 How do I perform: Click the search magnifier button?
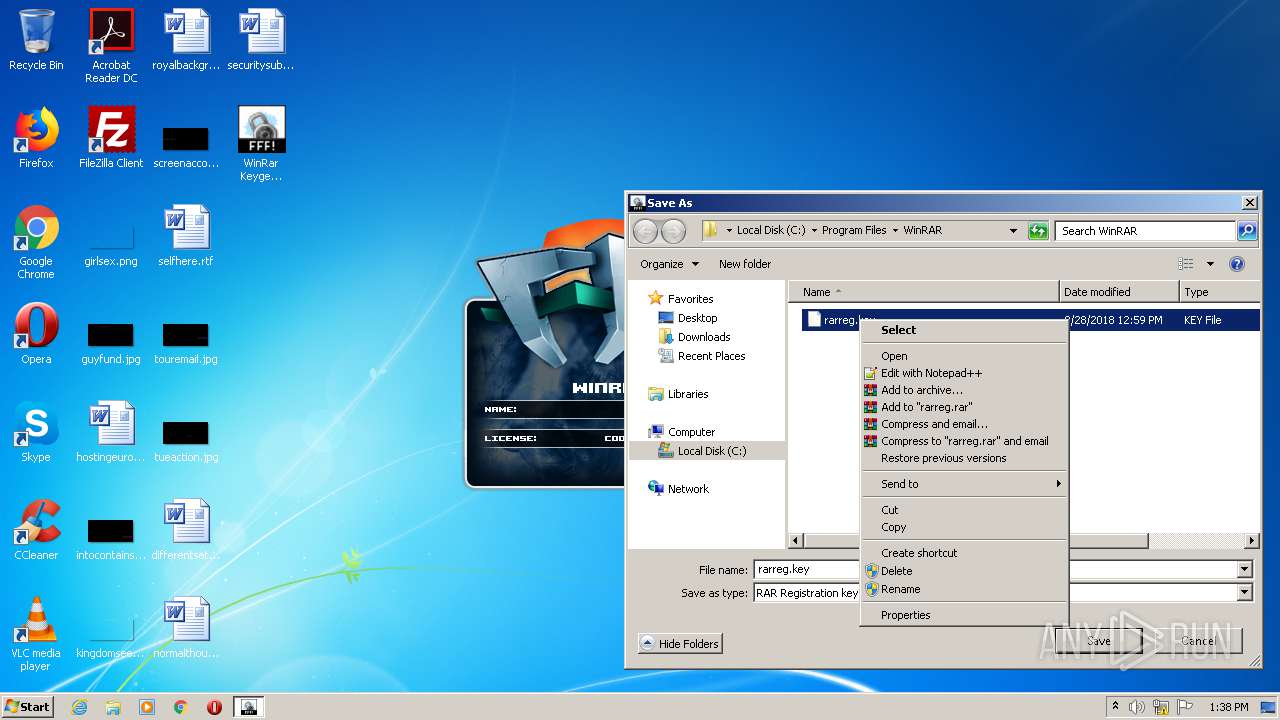pyautogui.click(x=1246, y=231)
